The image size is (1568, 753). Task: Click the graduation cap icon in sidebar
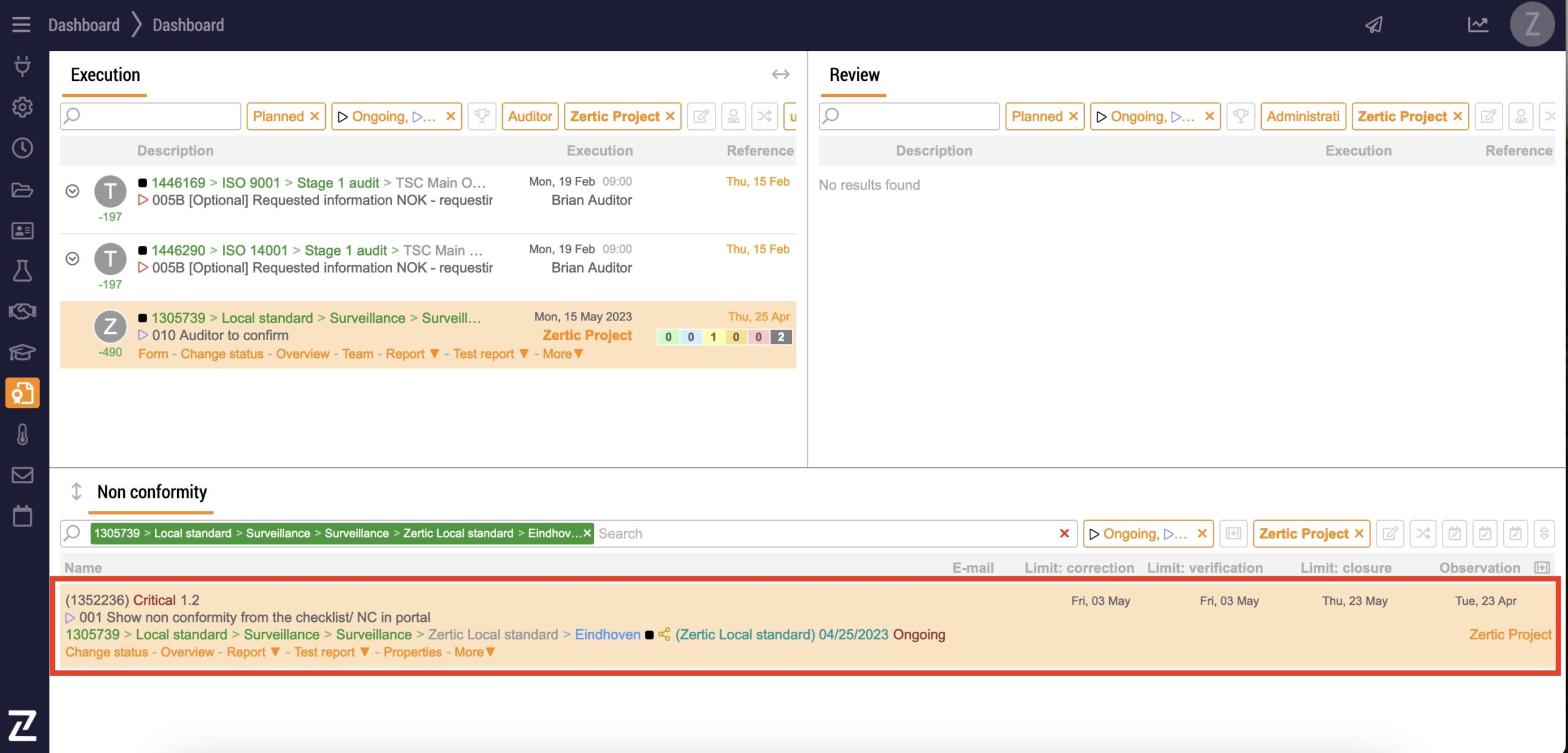23,352
